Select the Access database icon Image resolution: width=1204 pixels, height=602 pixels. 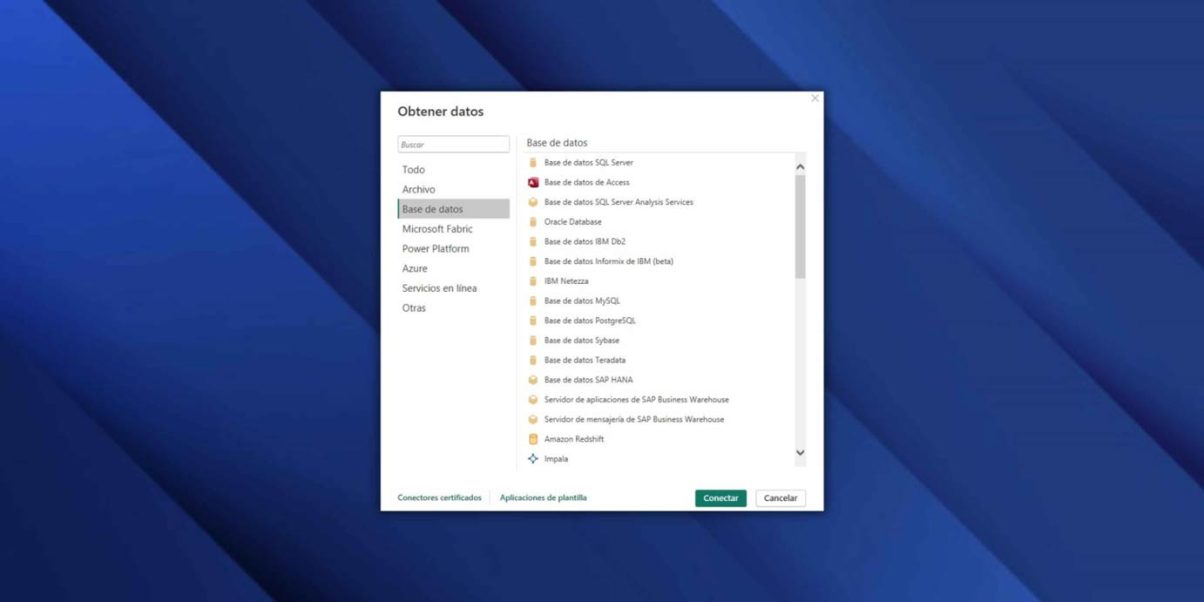point(533,182)
